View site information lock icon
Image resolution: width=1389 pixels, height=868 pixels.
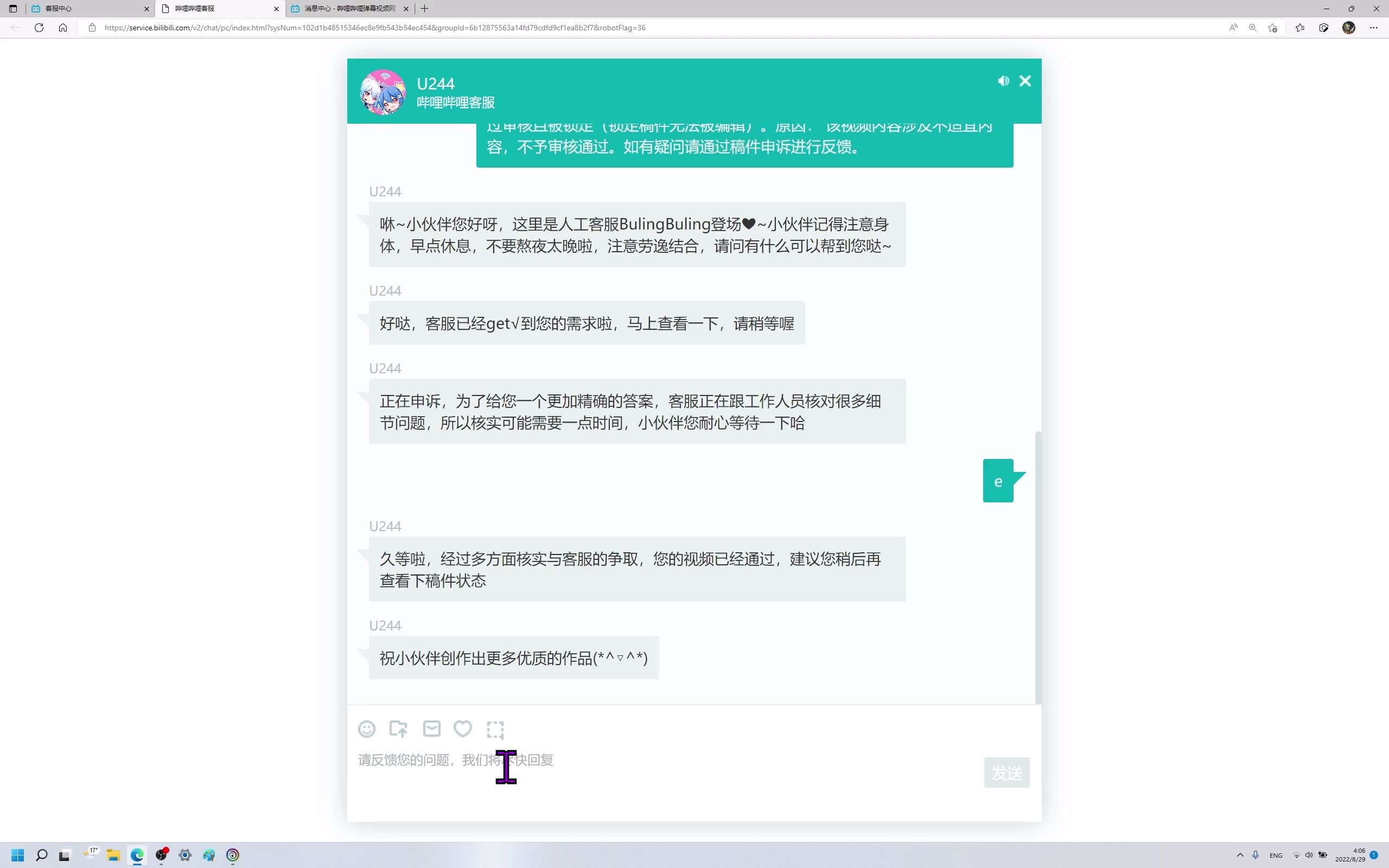tap(92, 28)
